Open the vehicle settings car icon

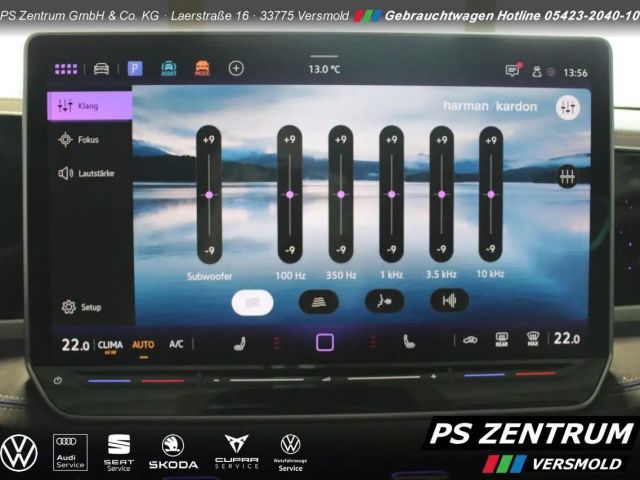pos(101,69)
